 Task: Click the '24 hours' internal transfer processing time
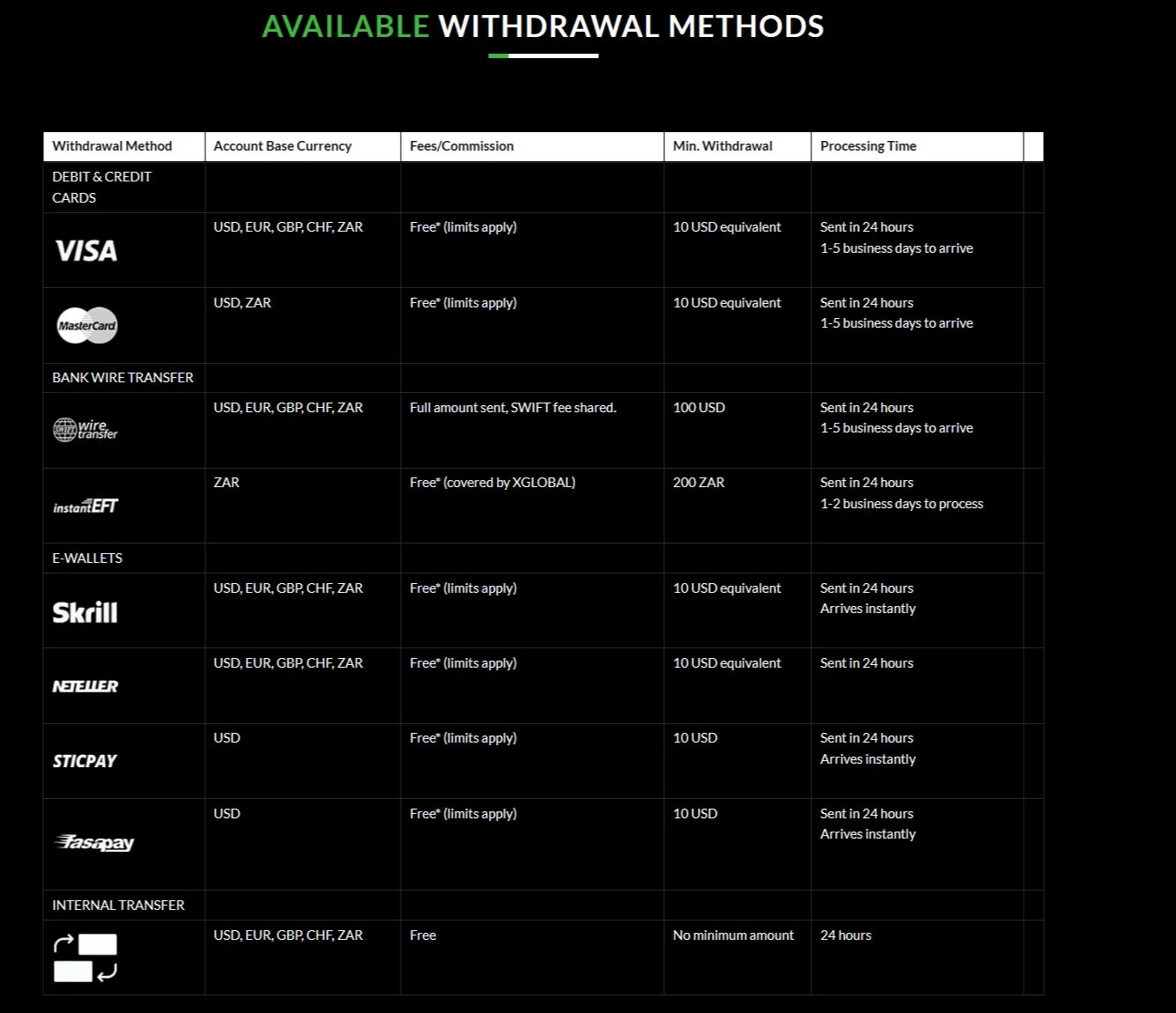(x=846, y=935)
